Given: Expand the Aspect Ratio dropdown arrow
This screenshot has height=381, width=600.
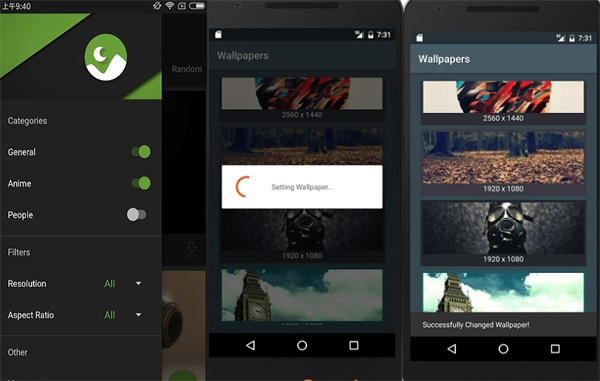Looking at the screenshot, I should click(139, 315).
